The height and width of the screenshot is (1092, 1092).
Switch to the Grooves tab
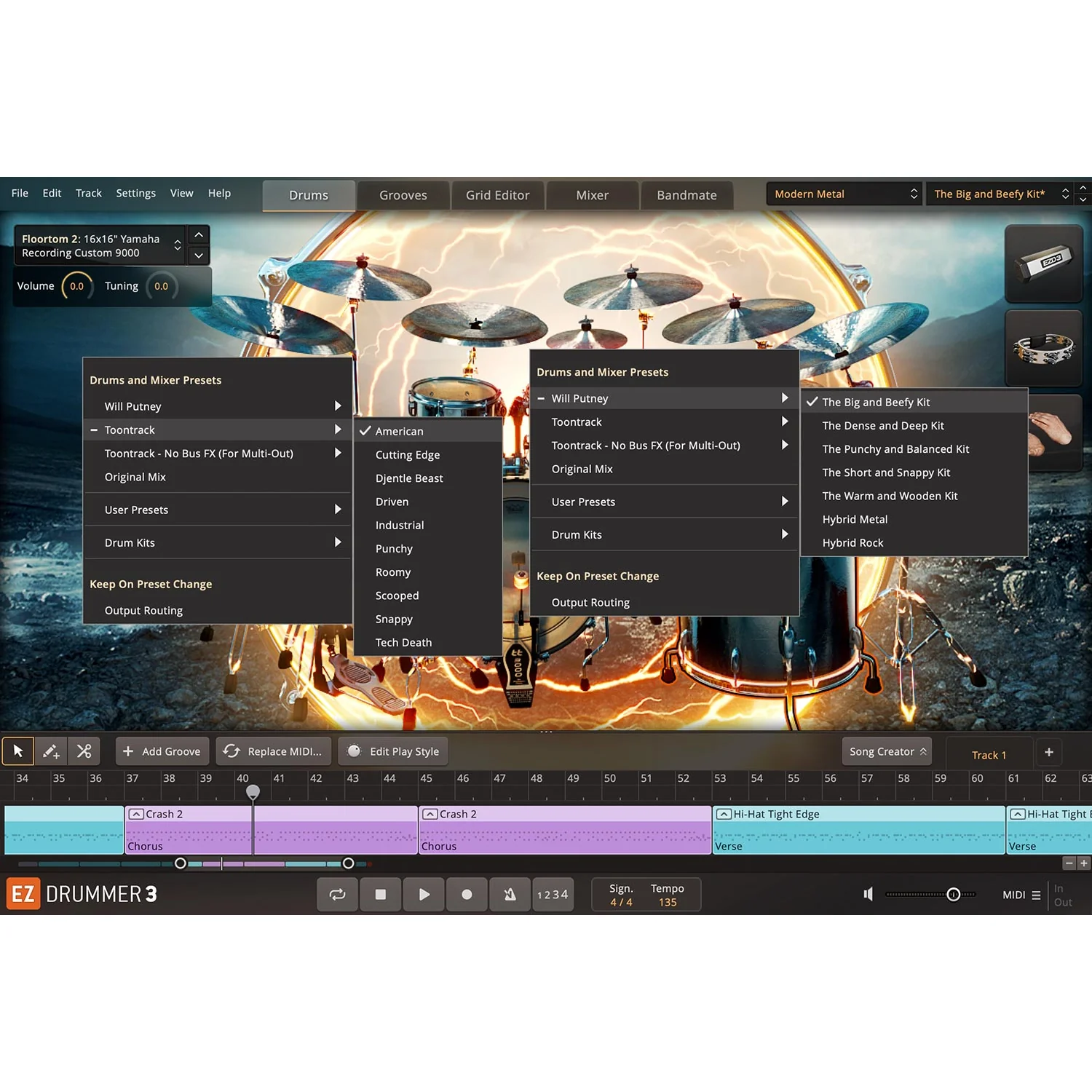[403, 195]
